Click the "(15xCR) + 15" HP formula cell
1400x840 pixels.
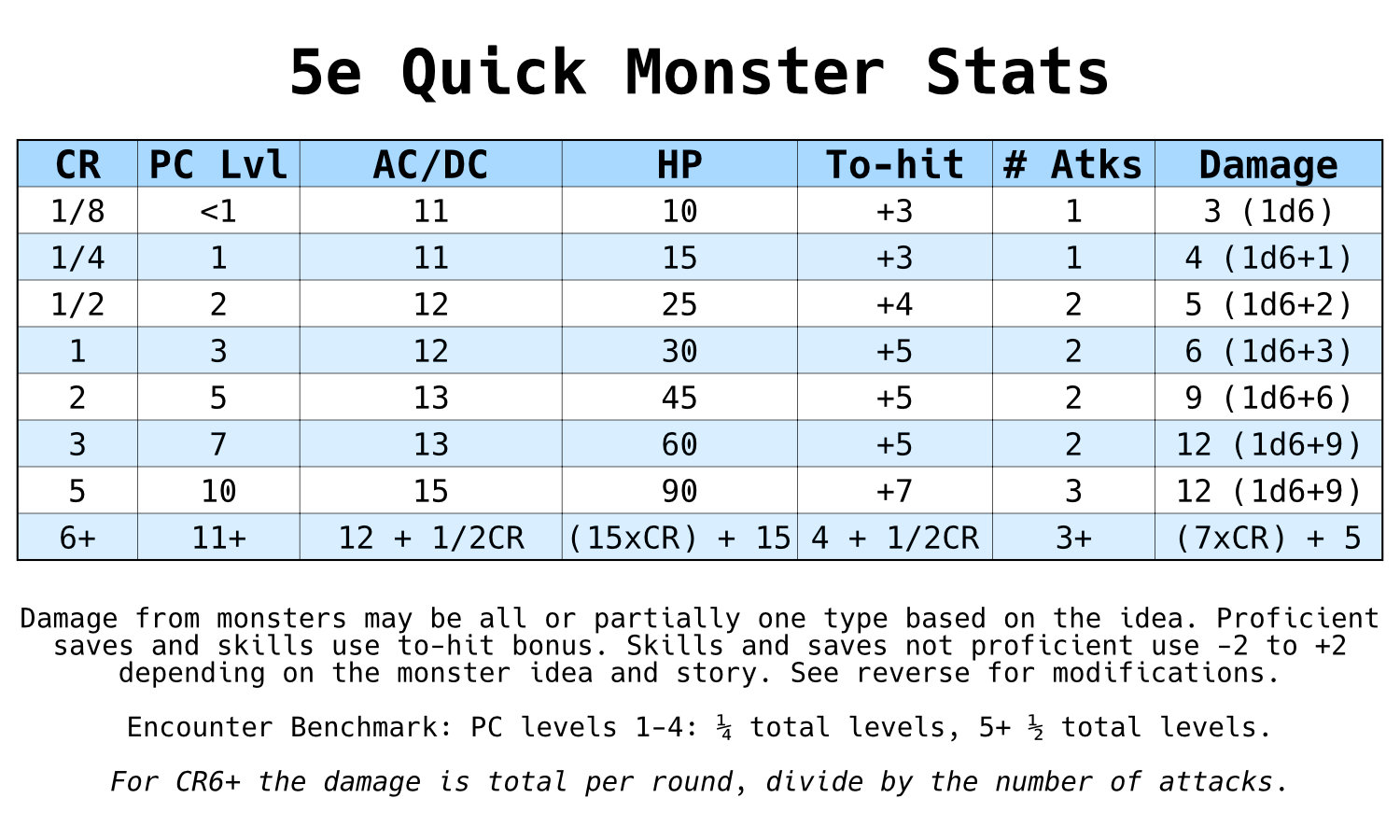(x=679, y=538)
